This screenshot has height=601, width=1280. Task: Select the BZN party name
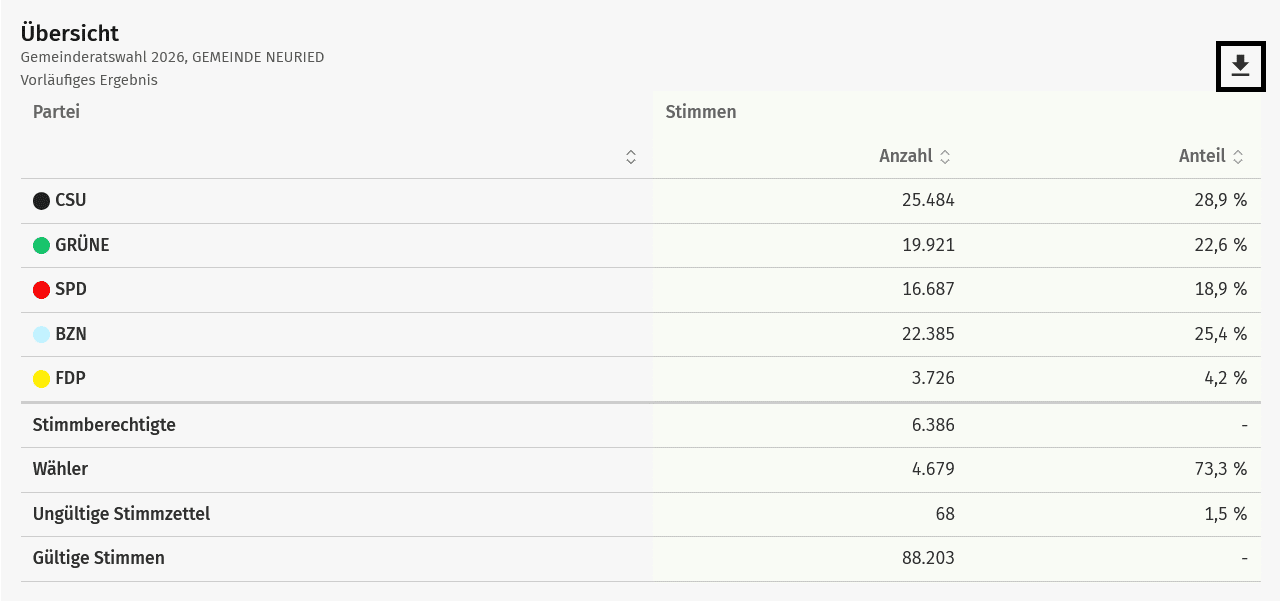(71, 334)
